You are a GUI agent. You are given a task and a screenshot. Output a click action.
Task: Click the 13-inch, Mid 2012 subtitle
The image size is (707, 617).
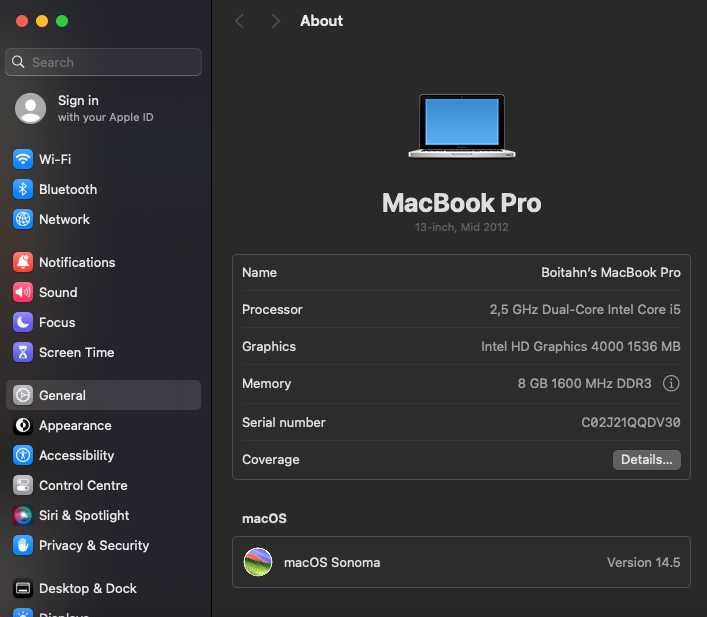(462, 227)
